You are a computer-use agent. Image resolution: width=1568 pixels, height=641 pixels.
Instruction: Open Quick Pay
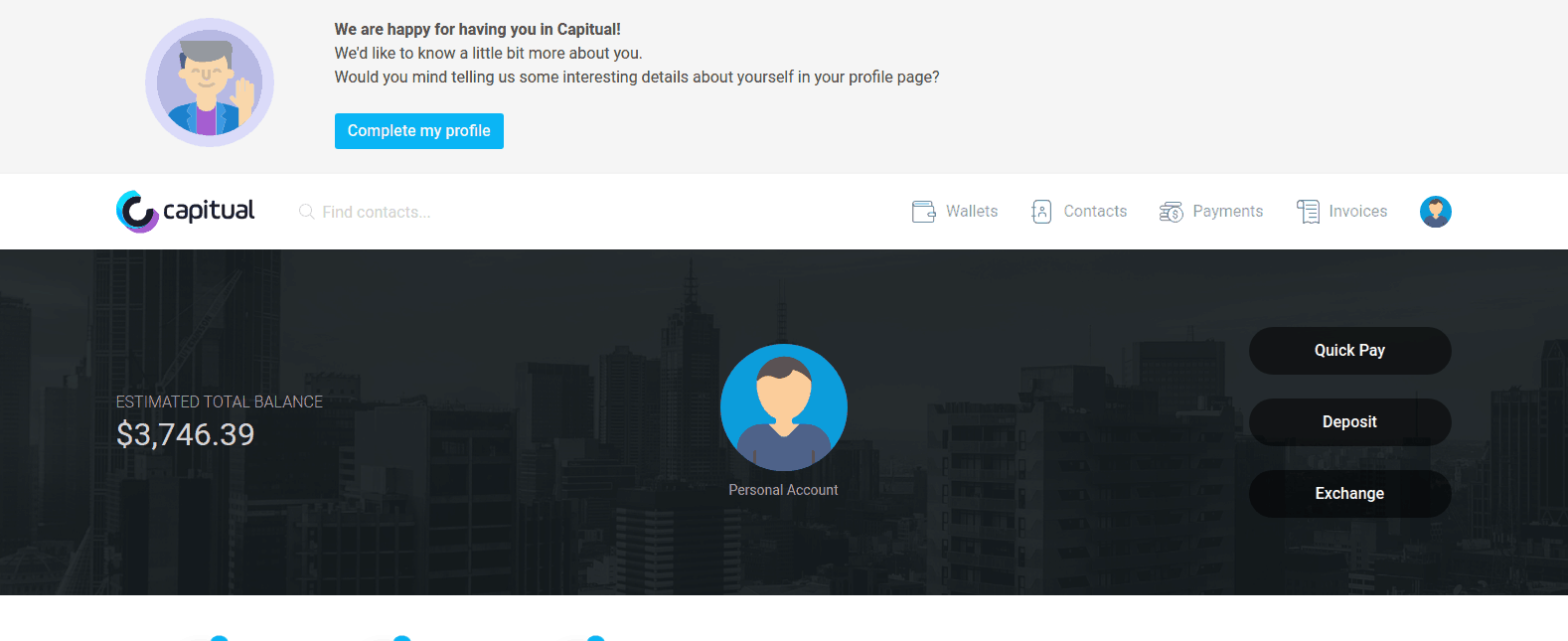click(x=1349, y=351)
